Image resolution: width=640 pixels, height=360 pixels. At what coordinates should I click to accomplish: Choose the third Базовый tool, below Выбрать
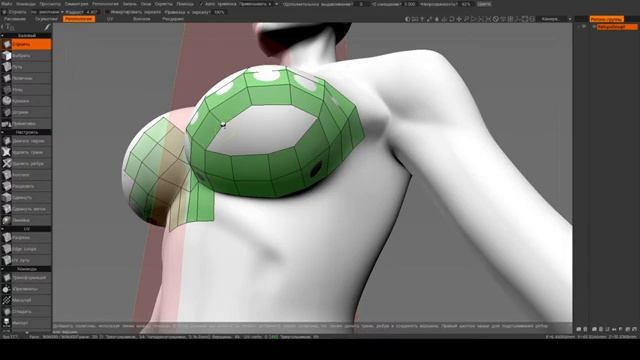[x=26, y=67]
